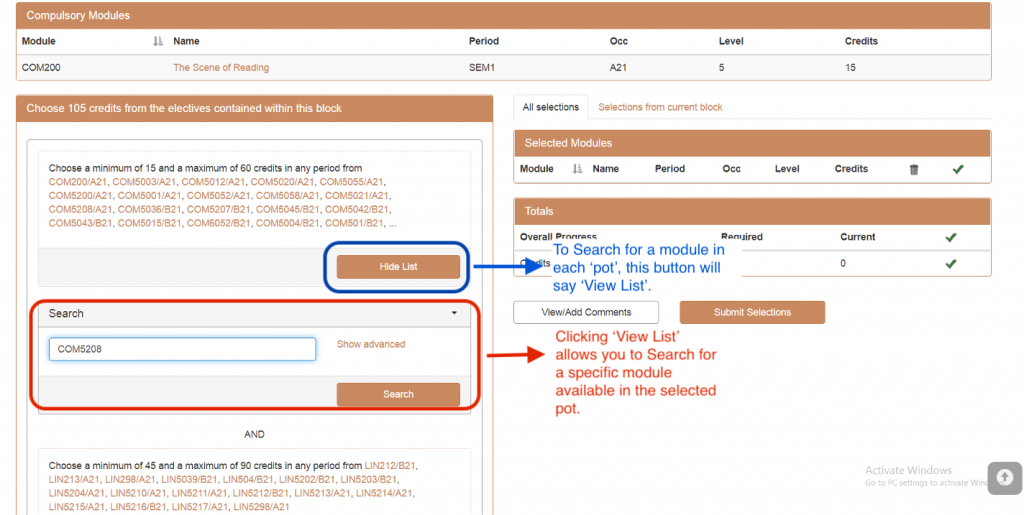1024x515 pixels.
Task: Click the trash icon in Selected Modules
Action: 913,170
